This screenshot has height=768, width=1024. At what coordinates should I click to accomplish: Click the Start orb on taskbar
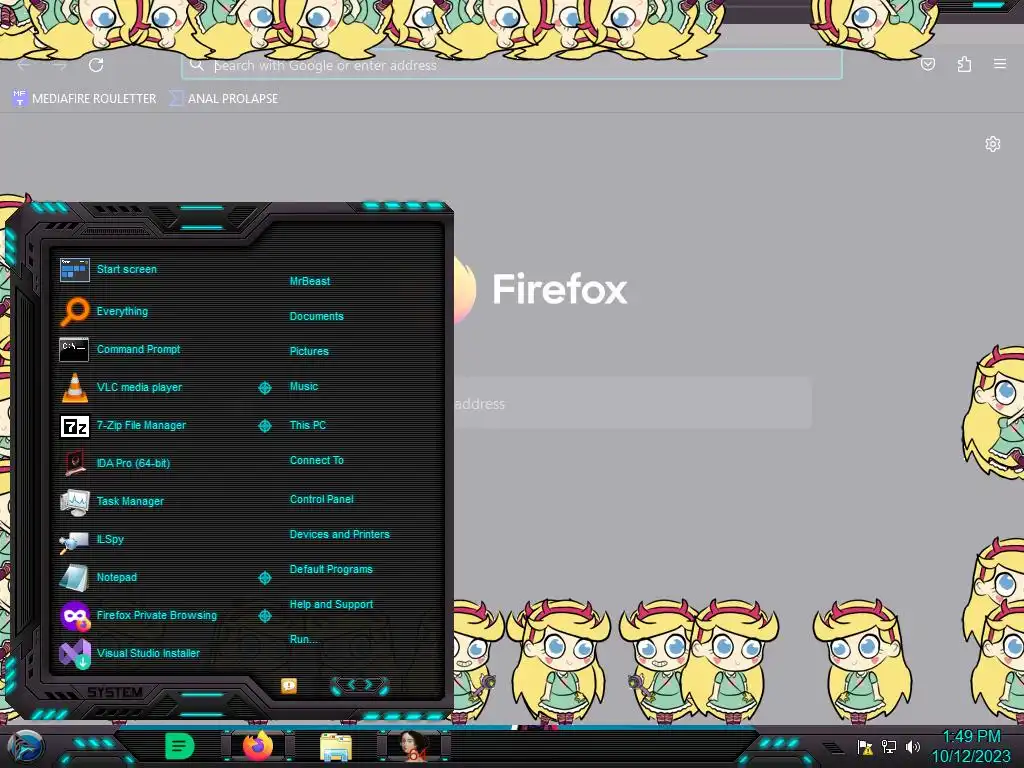(25, 748)
